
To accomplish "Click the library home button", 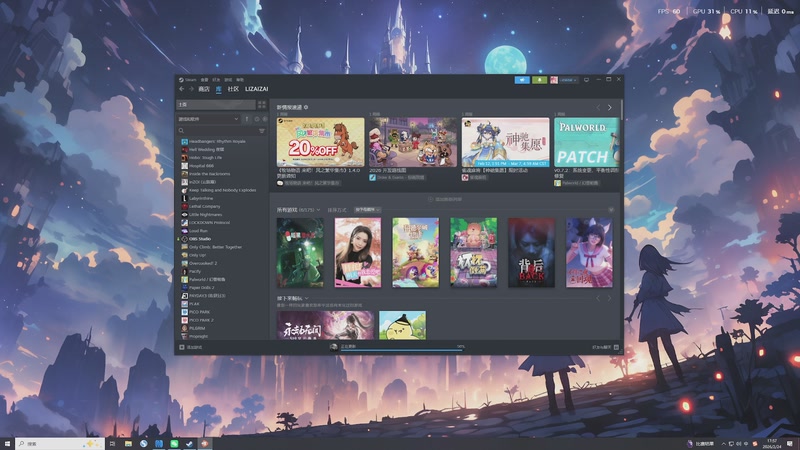I will (x=215, y=104).
